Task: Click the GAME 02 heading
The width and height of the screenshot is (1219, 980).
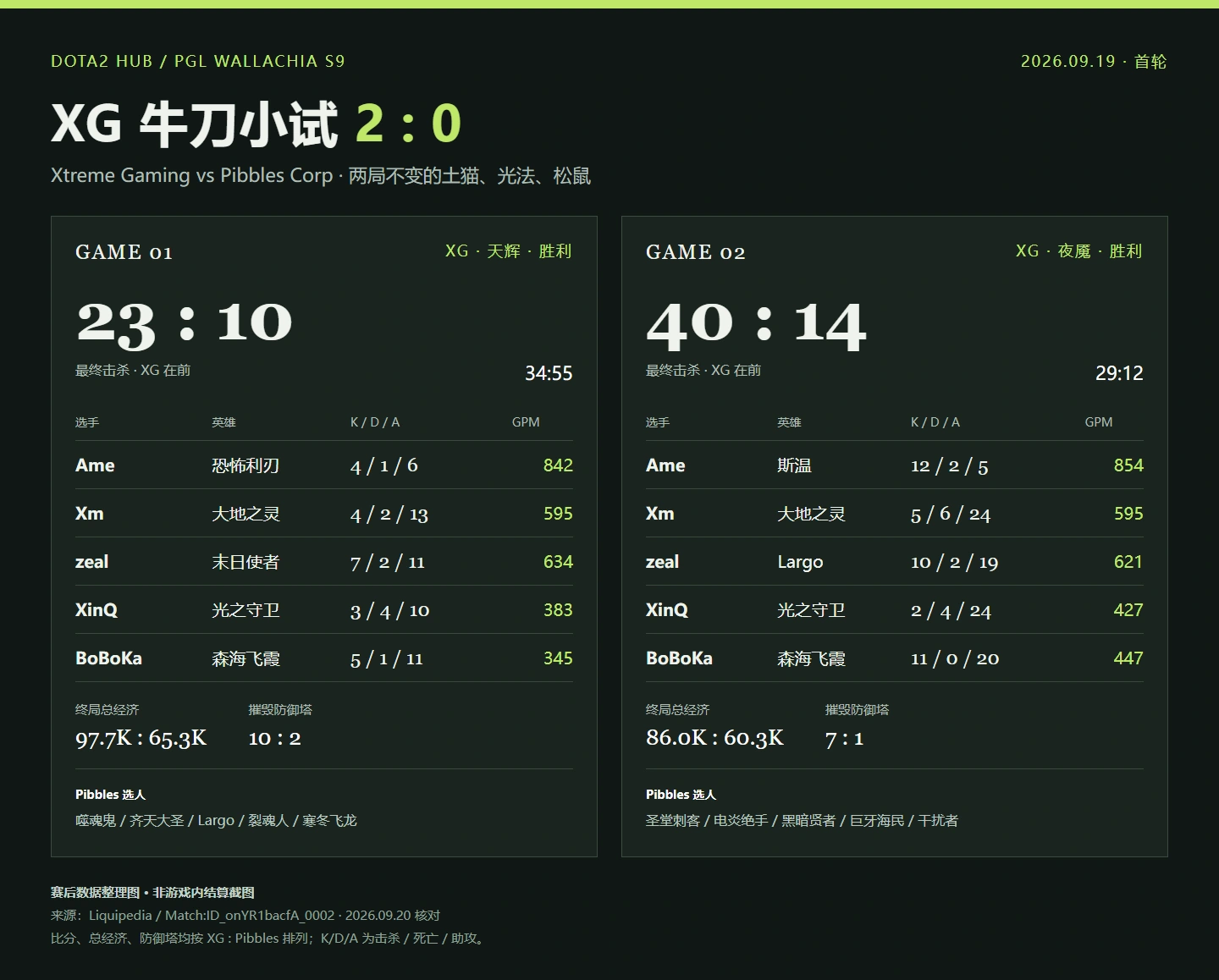Action: 695,252
